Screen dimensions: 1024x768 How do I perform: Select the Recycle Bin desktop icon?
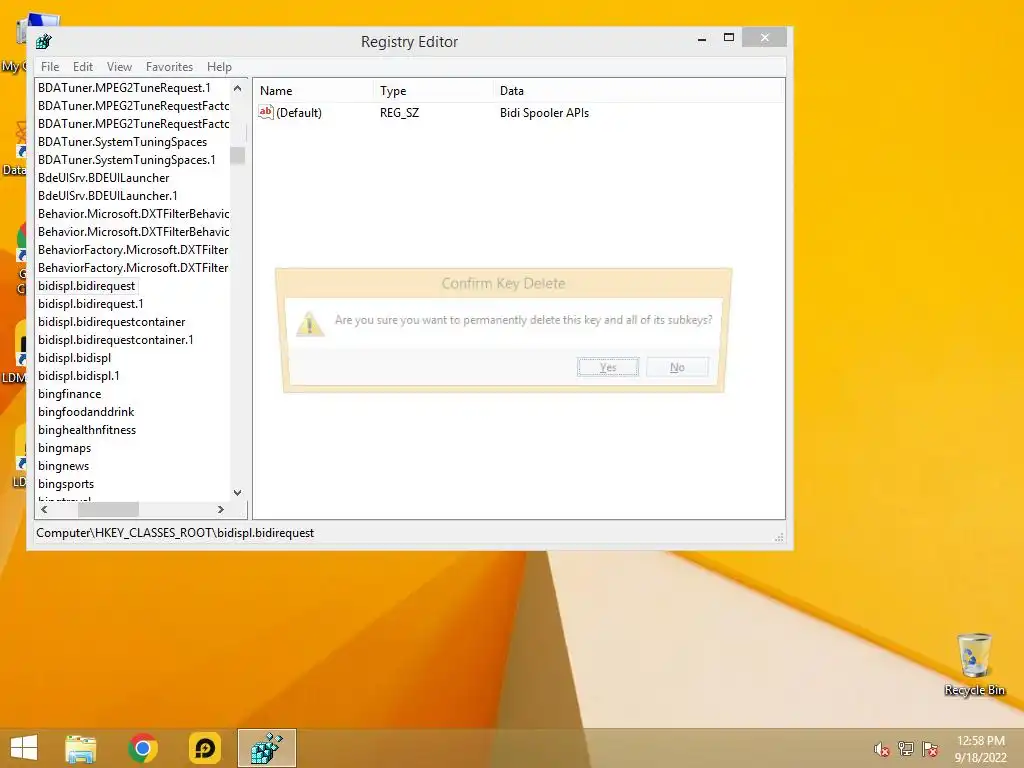click(x=974, y=664)
